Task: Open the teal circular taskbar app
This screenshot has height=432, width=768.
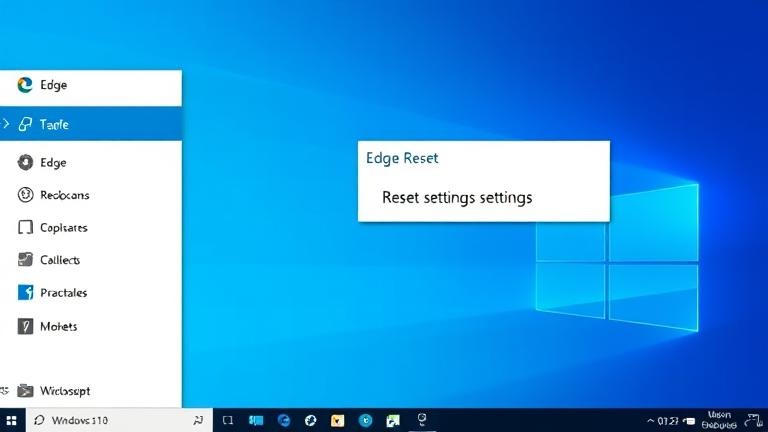Action: click(x=365, y=420)
